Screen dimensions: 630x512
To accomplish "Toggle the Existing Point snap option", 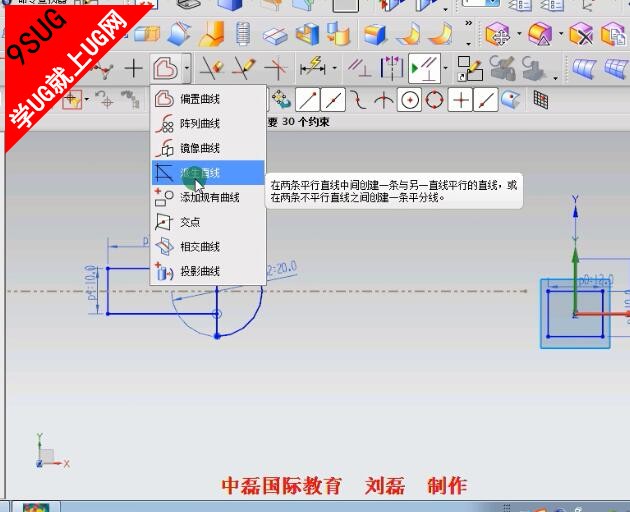I will click(x=460, y=99).
